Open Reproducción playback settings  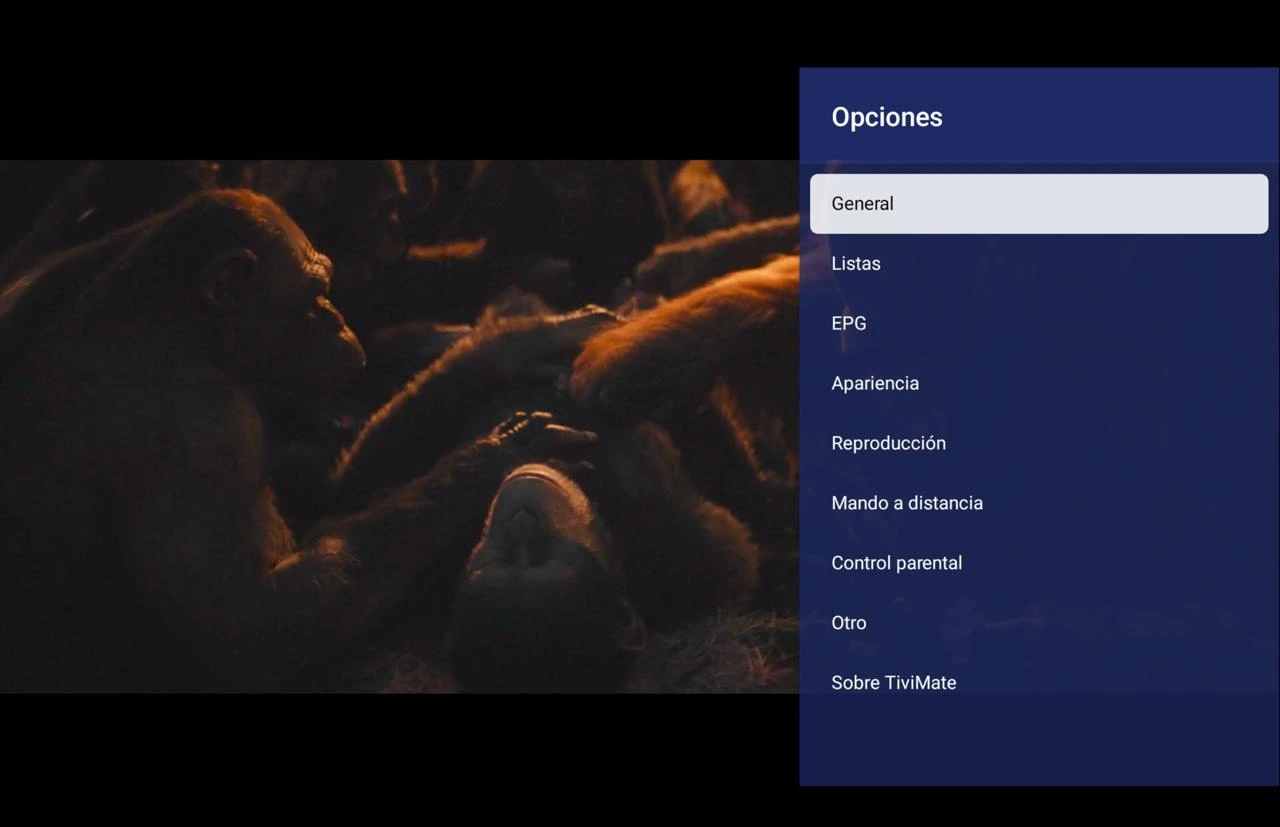(x=1039, y=443)
